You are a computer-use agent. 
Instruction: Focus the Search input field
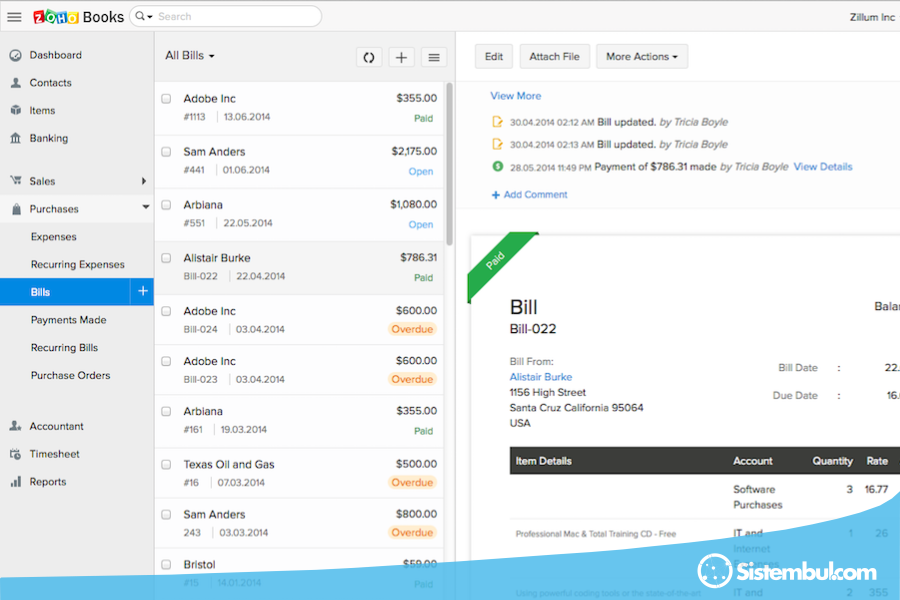[236, 17]
